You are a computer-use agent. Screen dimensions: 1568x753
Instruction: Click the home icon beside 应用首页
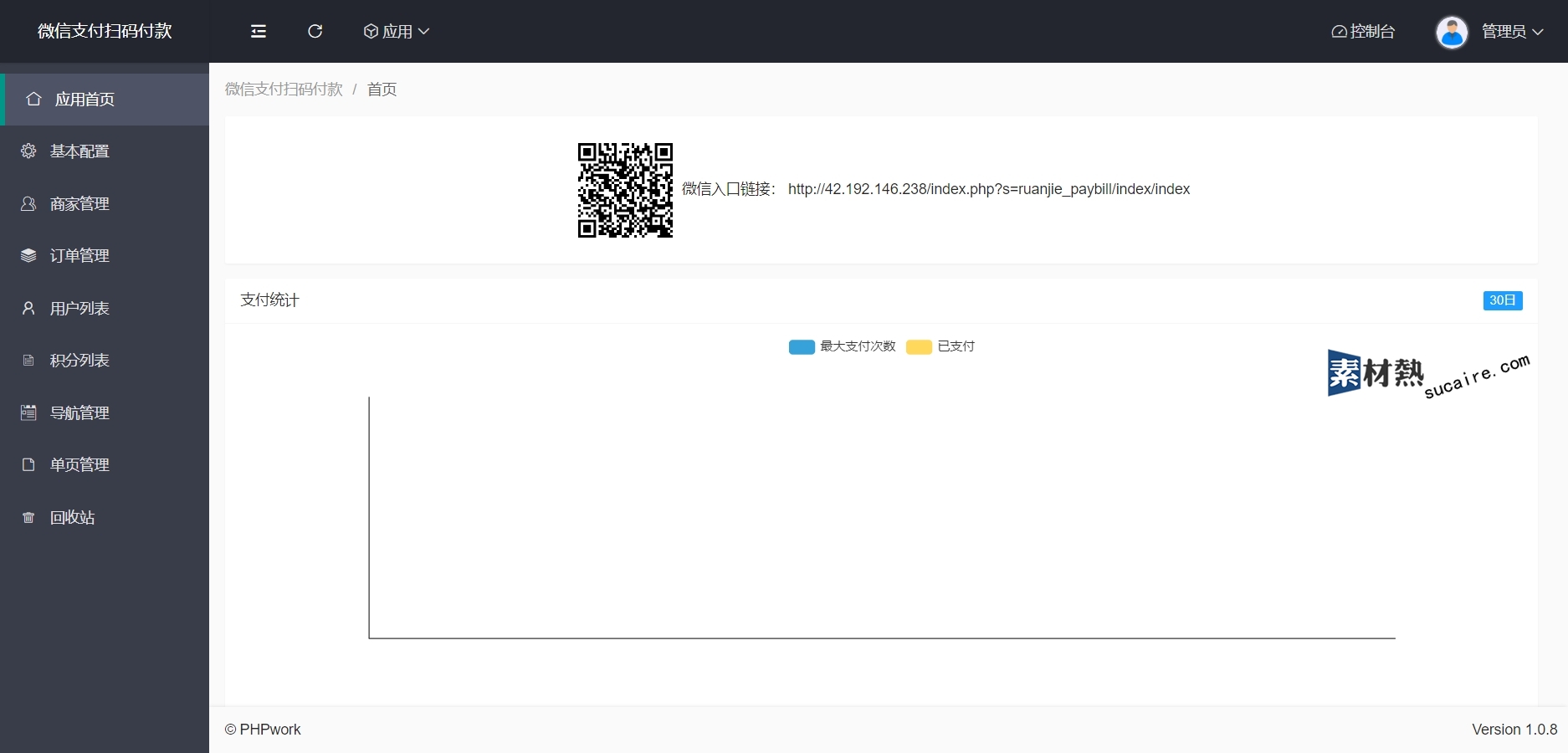pos(33,99)
